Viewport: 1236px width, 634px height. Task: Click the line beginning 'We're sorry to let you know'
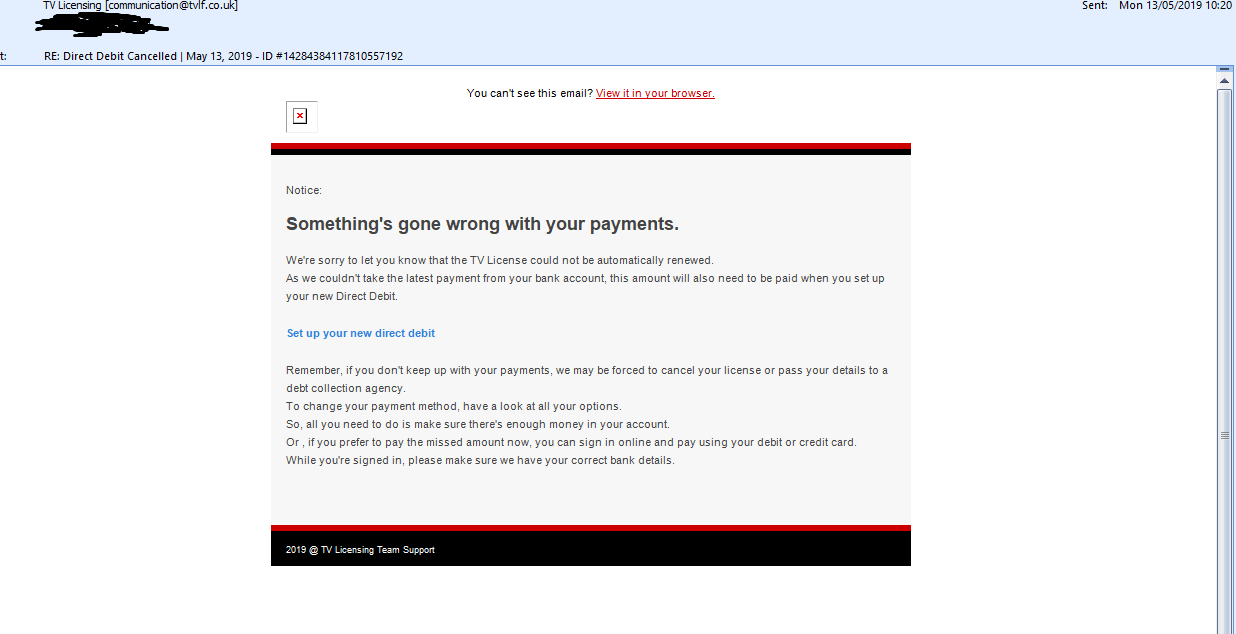[500, 260]
